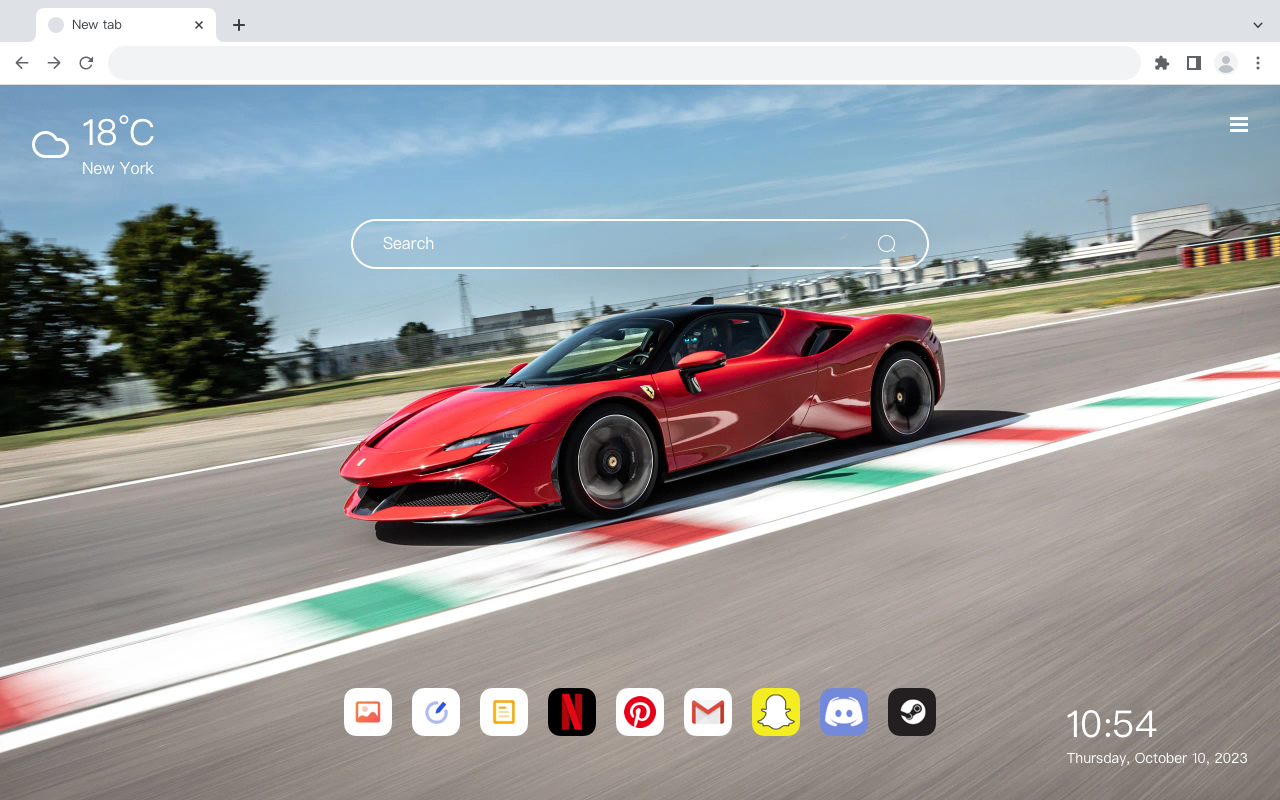Focus the browser address bar

[x=624, y=63]
